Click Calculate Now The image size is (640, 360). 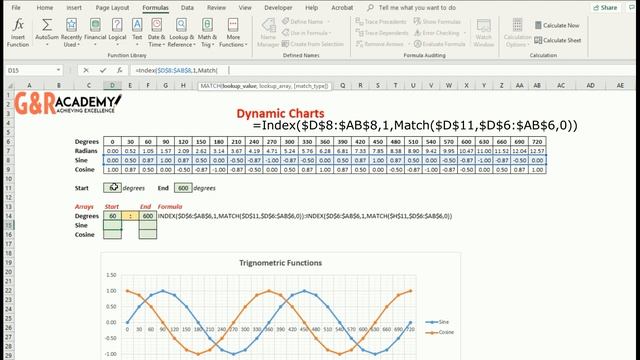pyautogui.click(x=557, y=25)
